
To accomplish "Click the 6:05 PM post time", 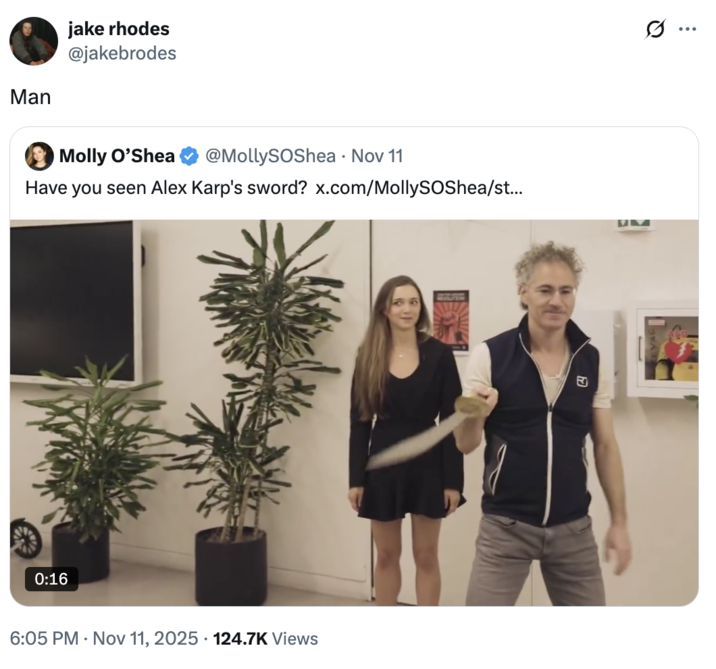I will point(44,638).
